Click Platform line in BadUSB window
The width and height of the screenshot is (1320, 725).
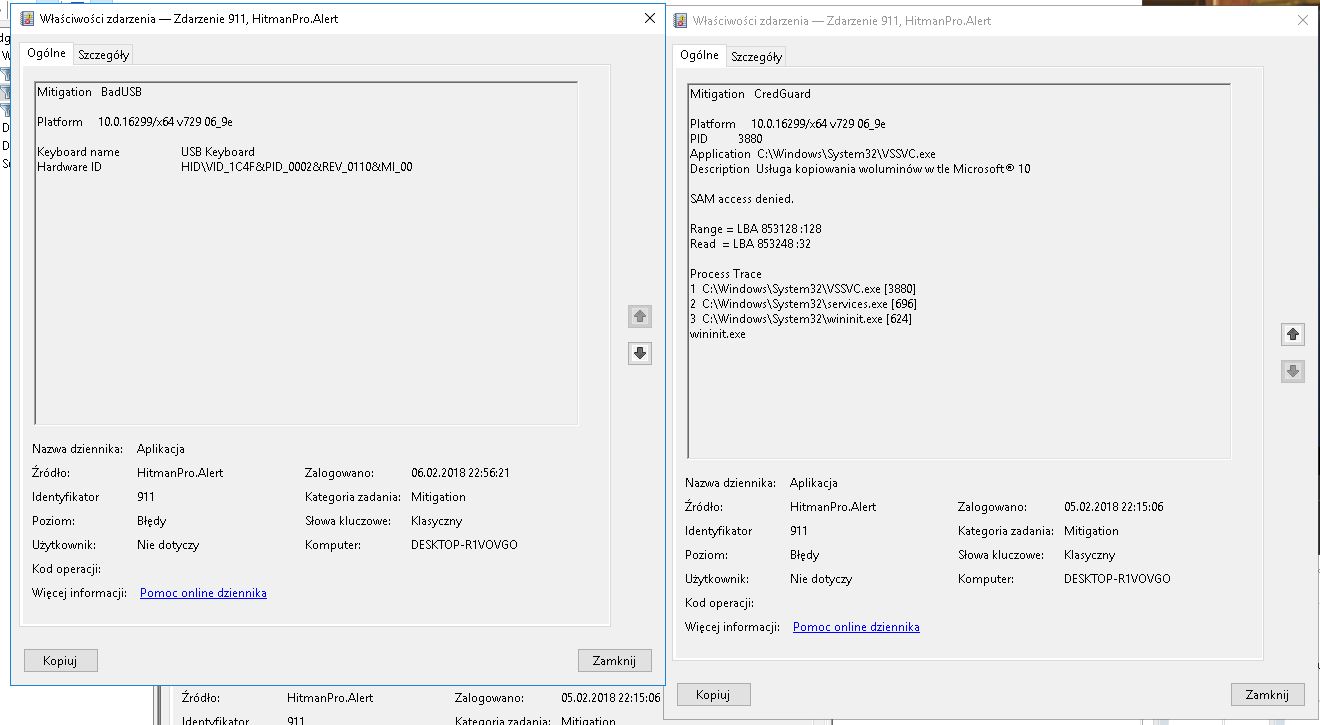tap(135, 122)
